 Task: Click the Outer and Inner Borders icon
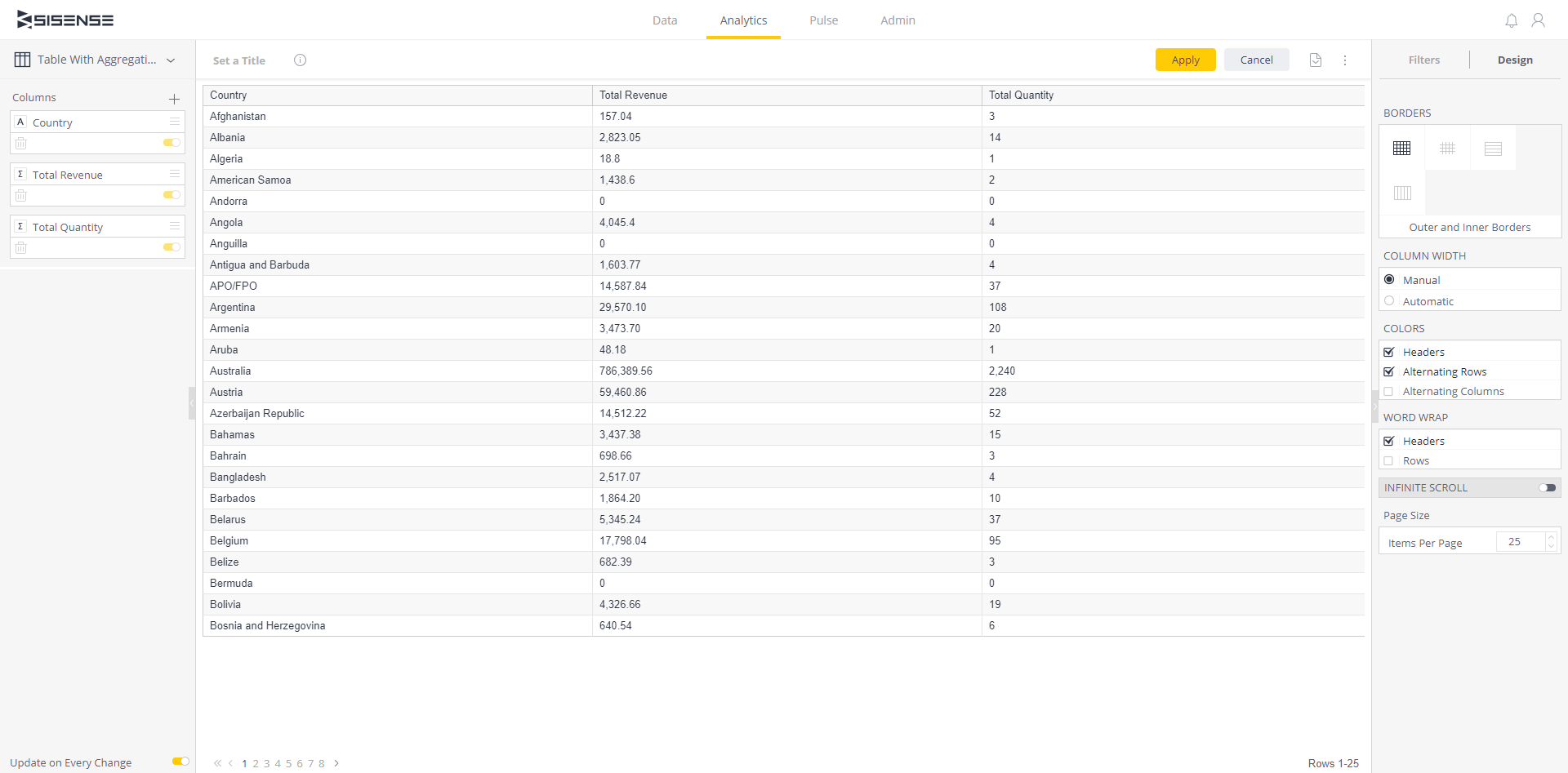pyautogui.click(x=1402, y=148)
